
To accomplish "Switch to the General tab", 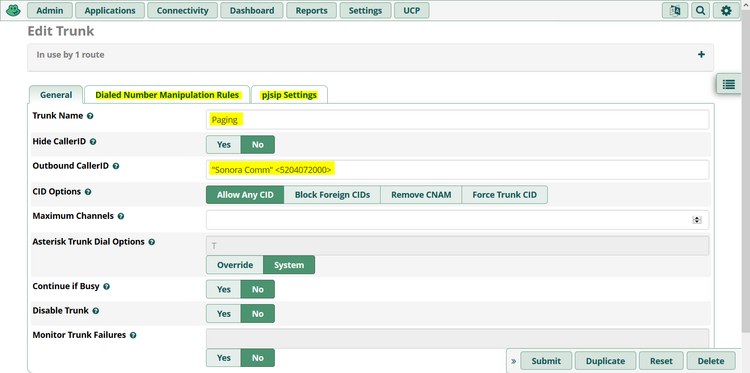I will pos(56,95).
